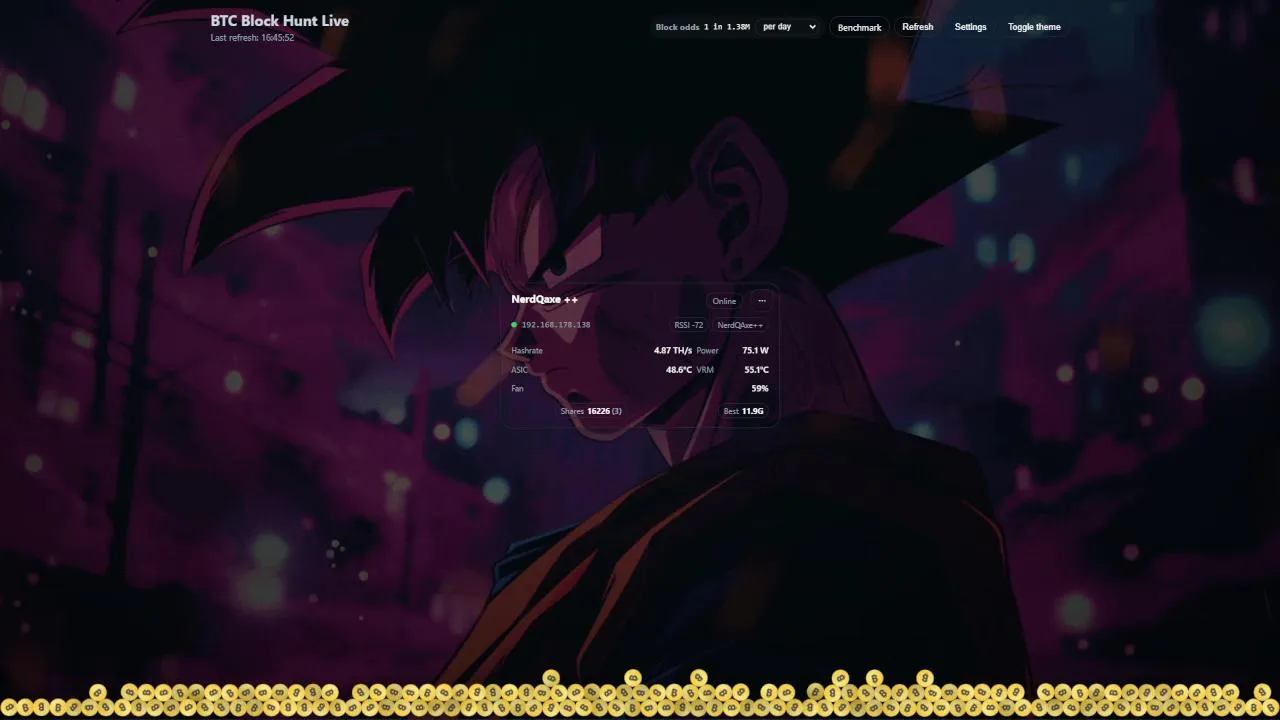Open the per day interval dropdown

[x=788, y=27]
